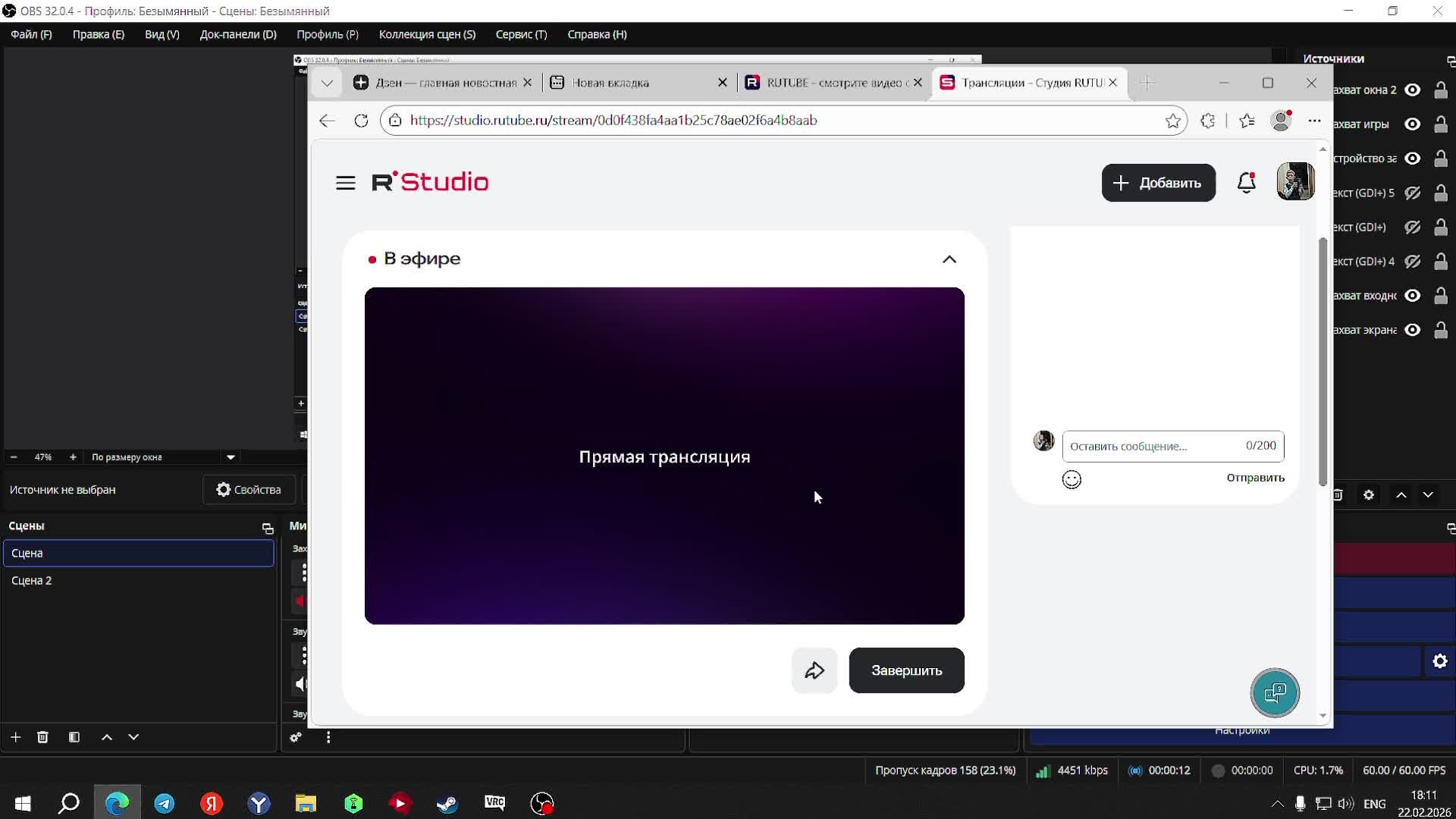Lock the 'Захват игры' source
Viewport: 1456px width, 819px height.
click(1441, 124)
